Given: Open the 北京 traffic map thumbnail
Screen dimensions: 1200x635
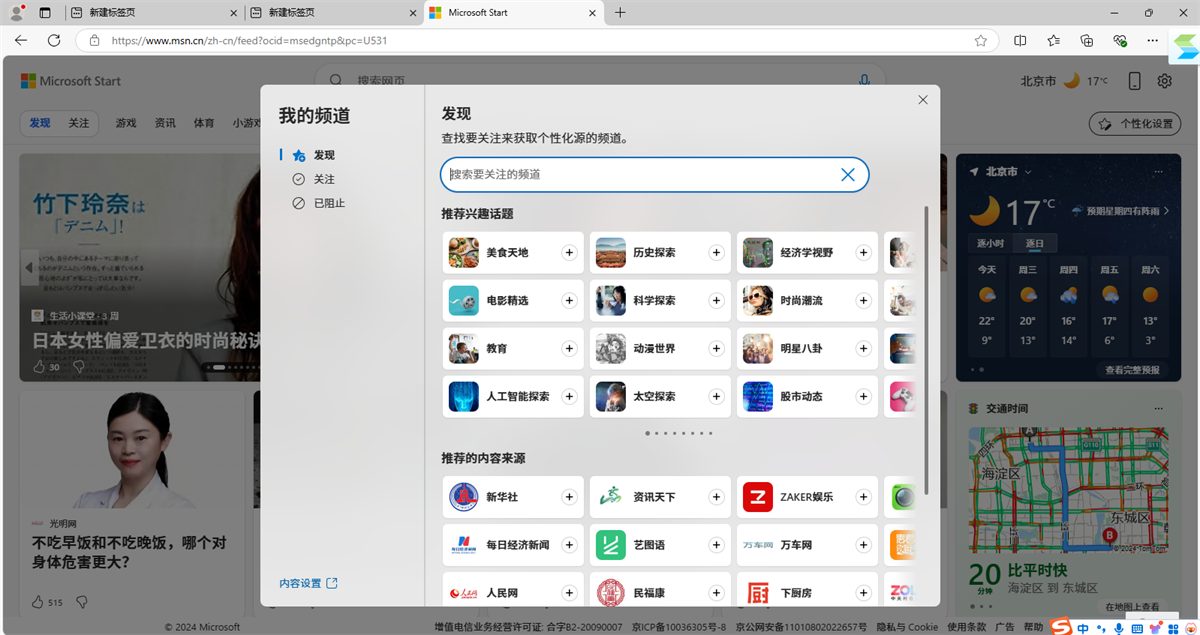Looking at the screenshot, I should (1070, 490).
